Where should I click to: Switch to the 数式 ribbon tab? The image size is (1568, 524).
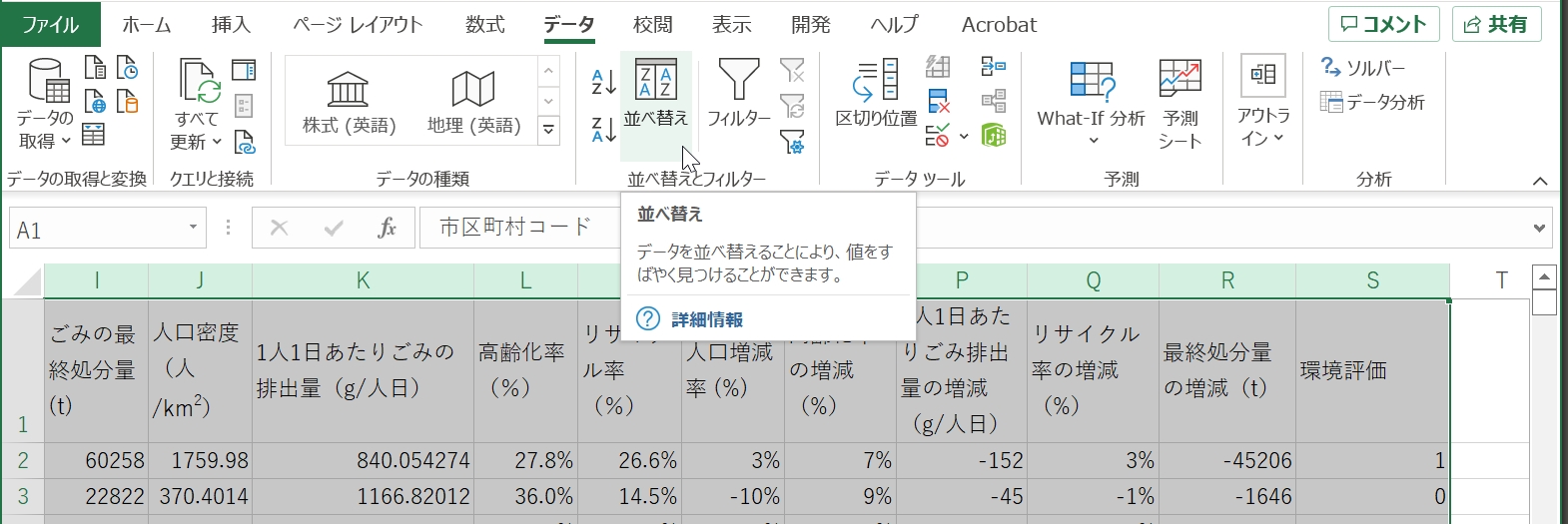[484, 25]
